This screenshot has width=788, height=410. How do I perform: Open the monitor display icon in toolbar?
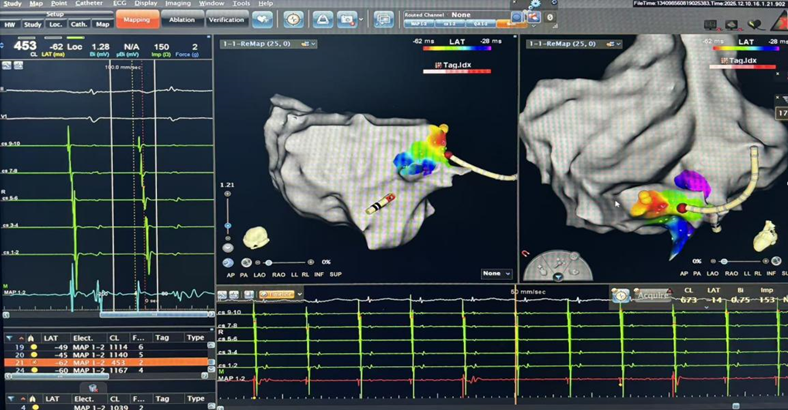tap(383, 19)
